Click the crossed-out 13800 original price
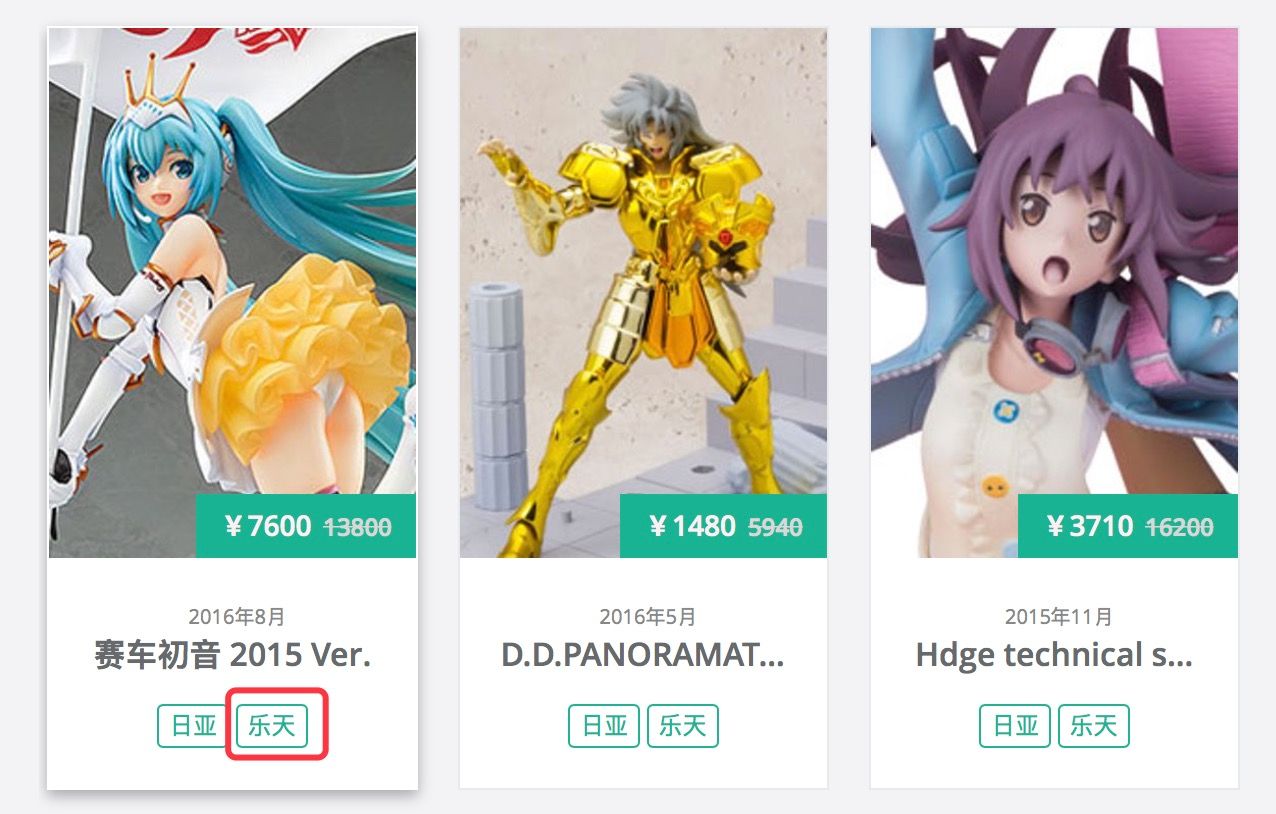Screen dimensions: 1276x814 click(x=358, y=527)
